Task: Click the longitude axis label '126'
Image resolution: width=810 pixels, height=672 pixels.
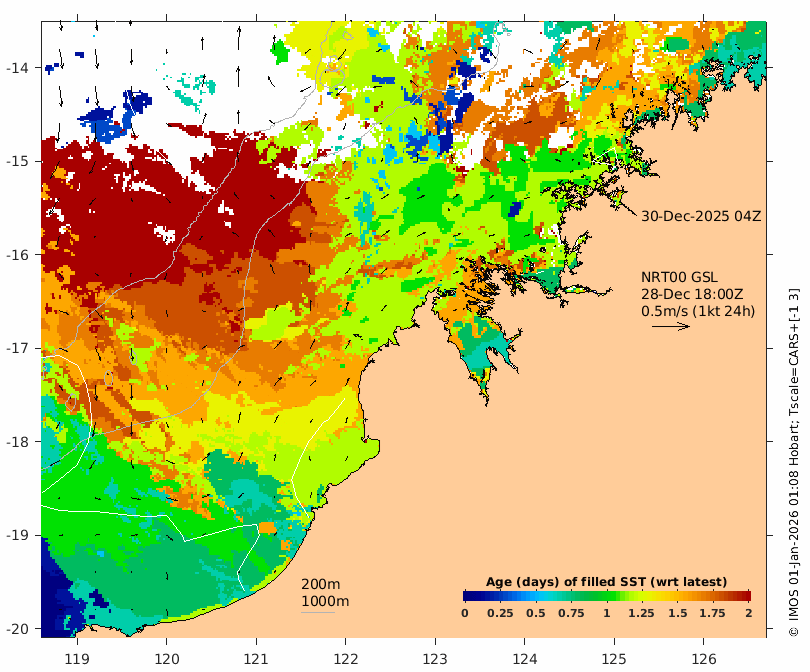Action: click(x=704, y=659)
